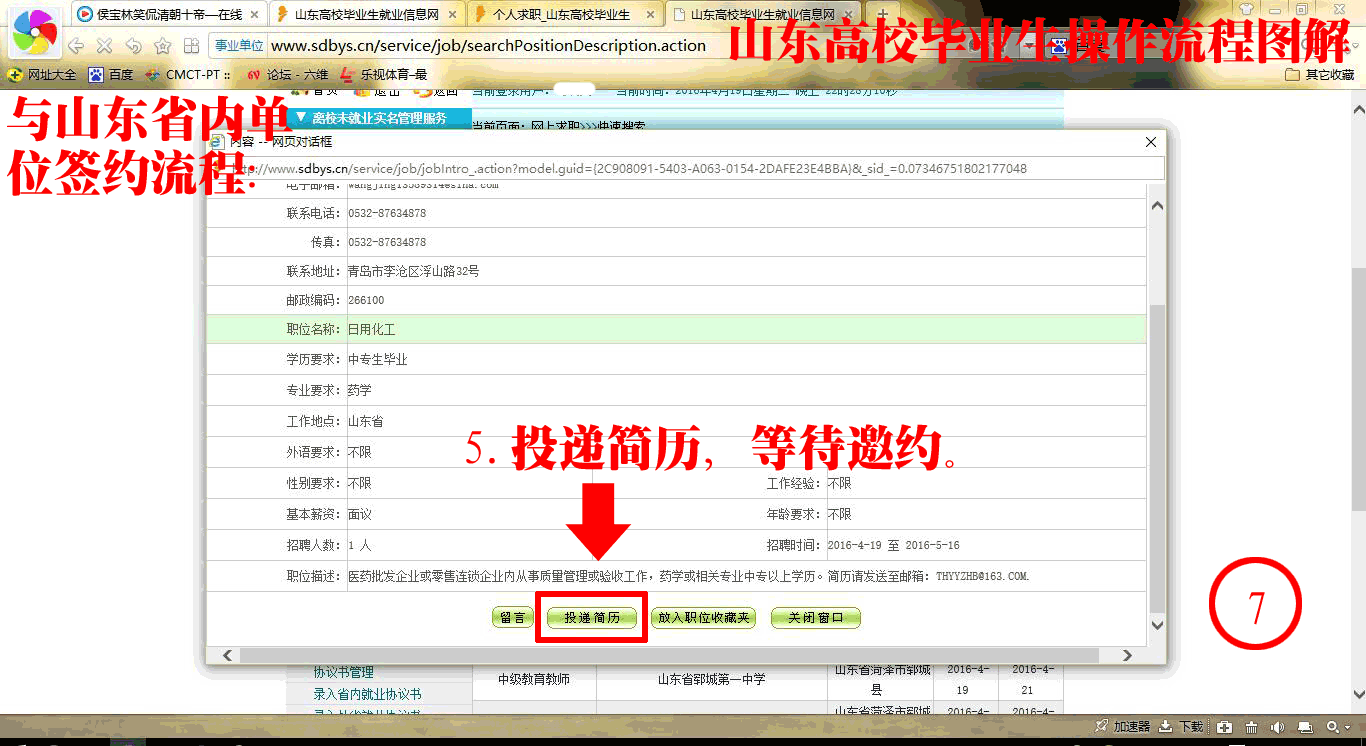Switch to the second tab 山东高校毕业生就业信息网
The height and width of the screenshot is (746, 1366).
(368, 14)
